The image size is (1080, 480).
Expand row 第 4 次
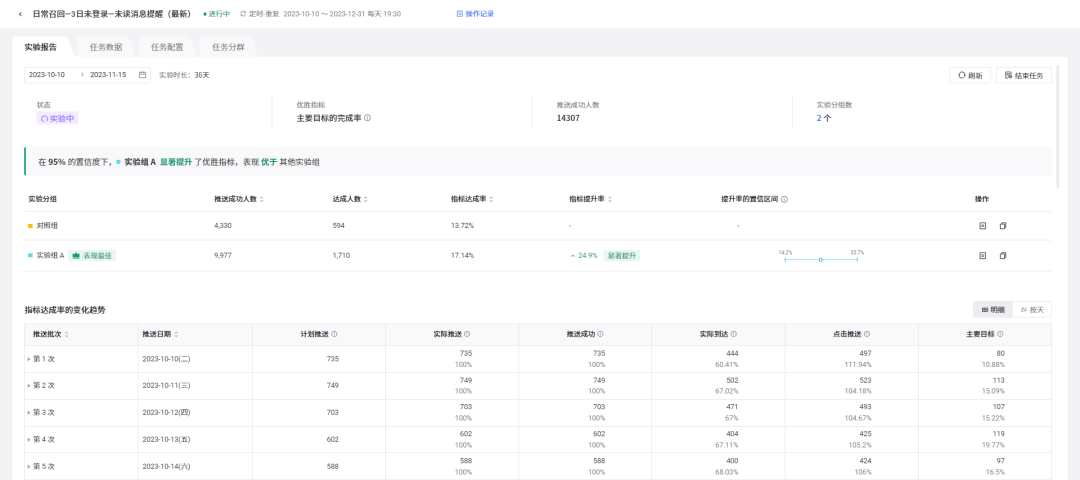[x=29, y=439]
